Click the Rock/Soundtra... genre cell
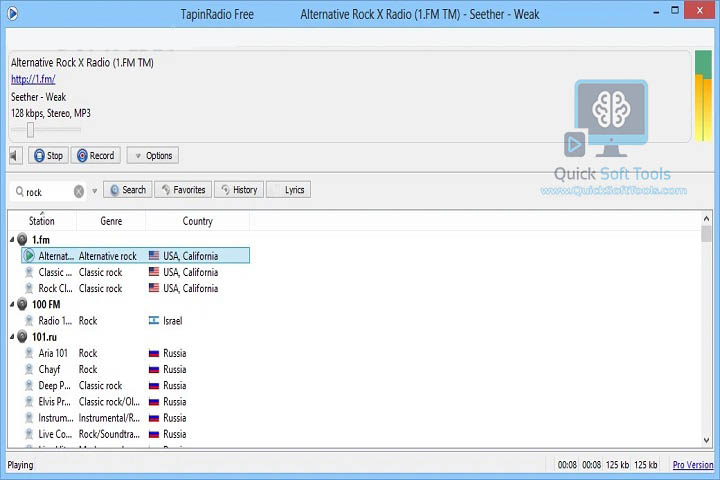720x480 pixels. [x=109, y=434]
